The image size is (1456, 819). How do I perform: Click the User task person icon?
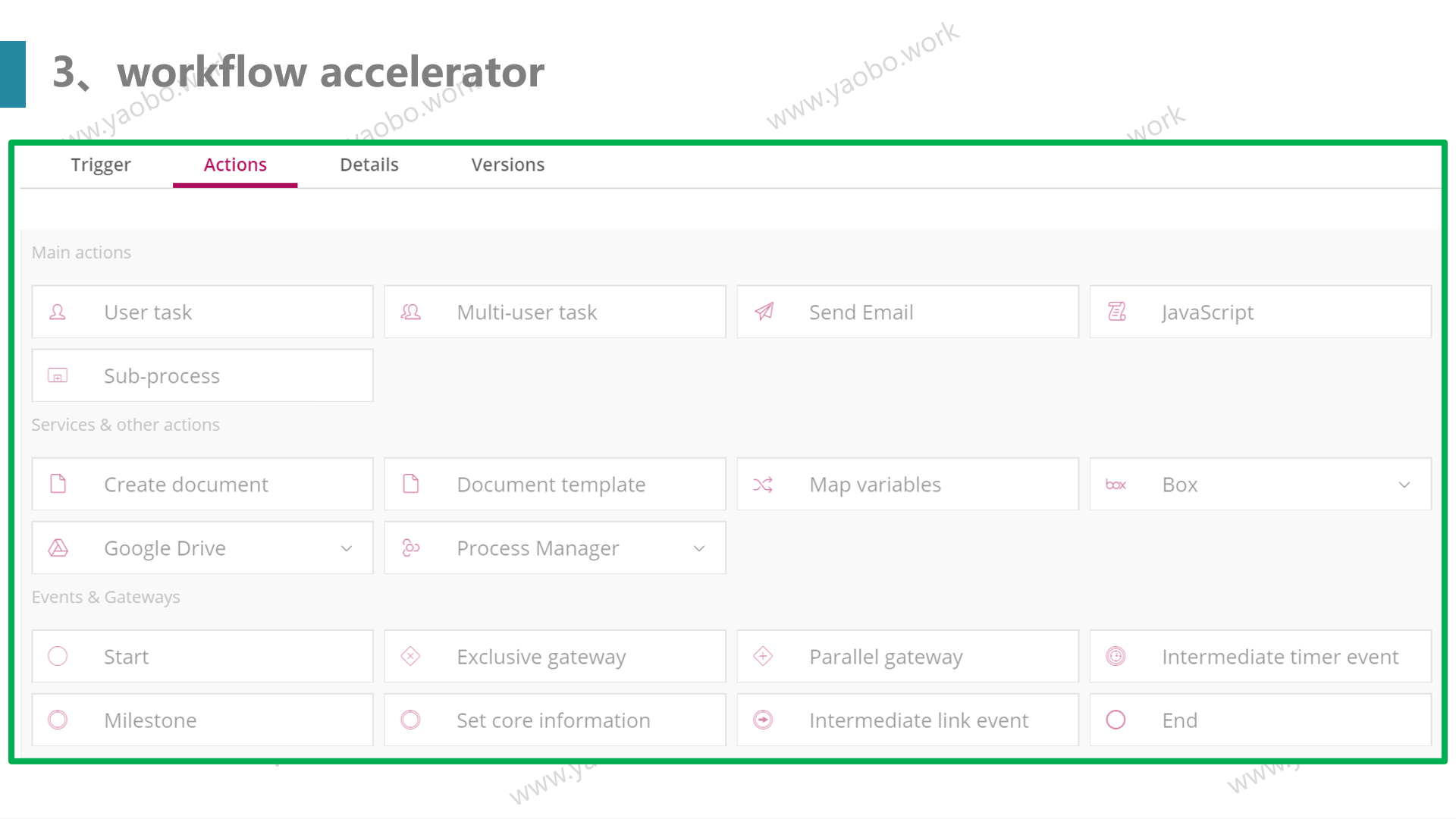pos(58,312)
